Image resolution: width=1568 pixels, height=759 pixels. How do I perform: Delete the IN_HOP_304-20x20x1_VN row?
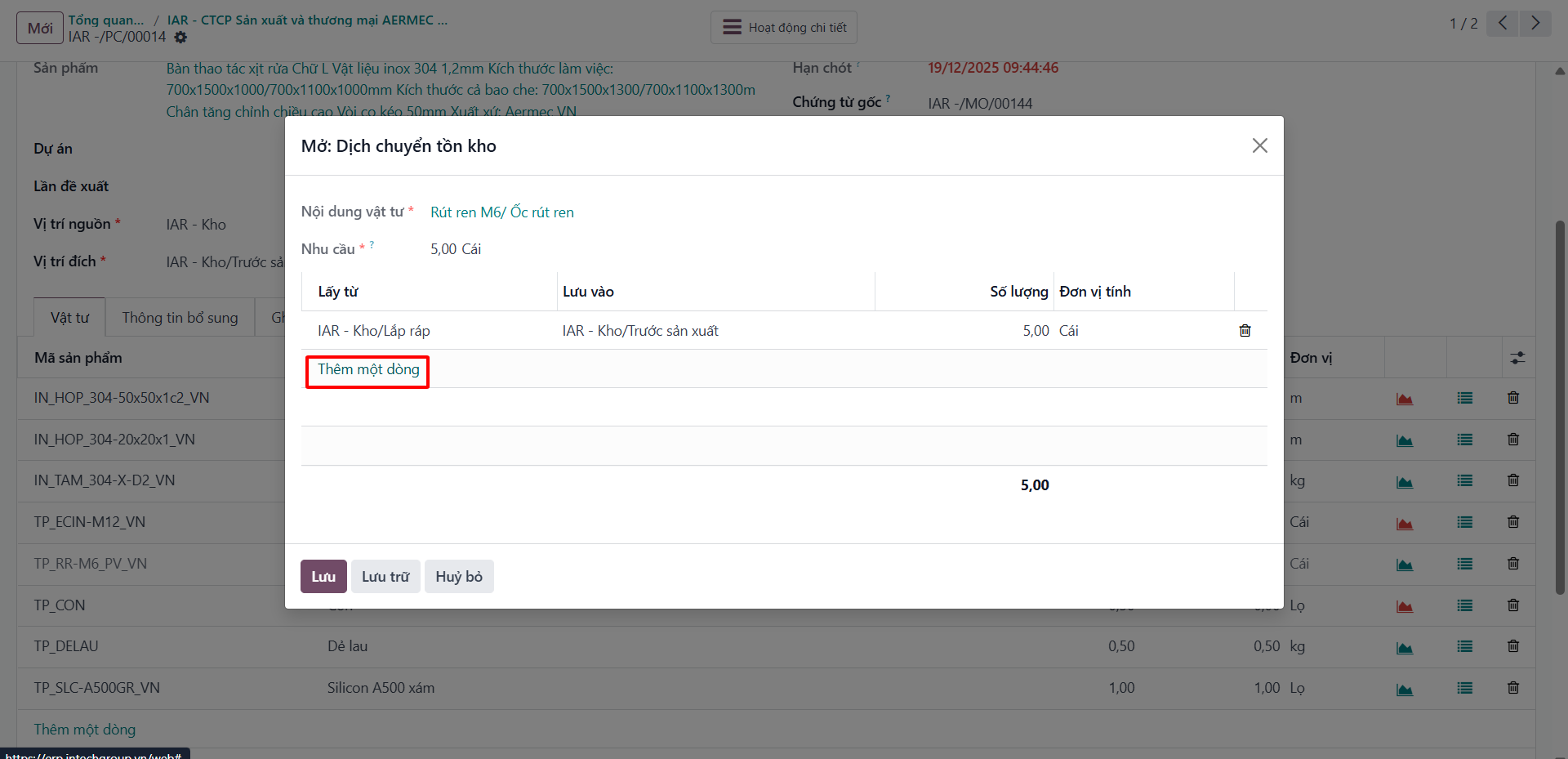pos(1513,440)
